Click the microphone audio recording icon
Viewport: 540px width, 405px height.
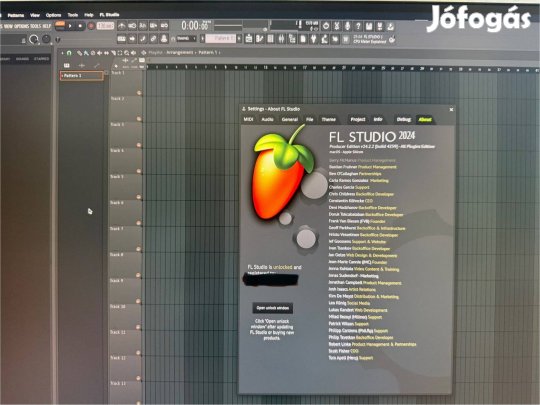[347, 27]
